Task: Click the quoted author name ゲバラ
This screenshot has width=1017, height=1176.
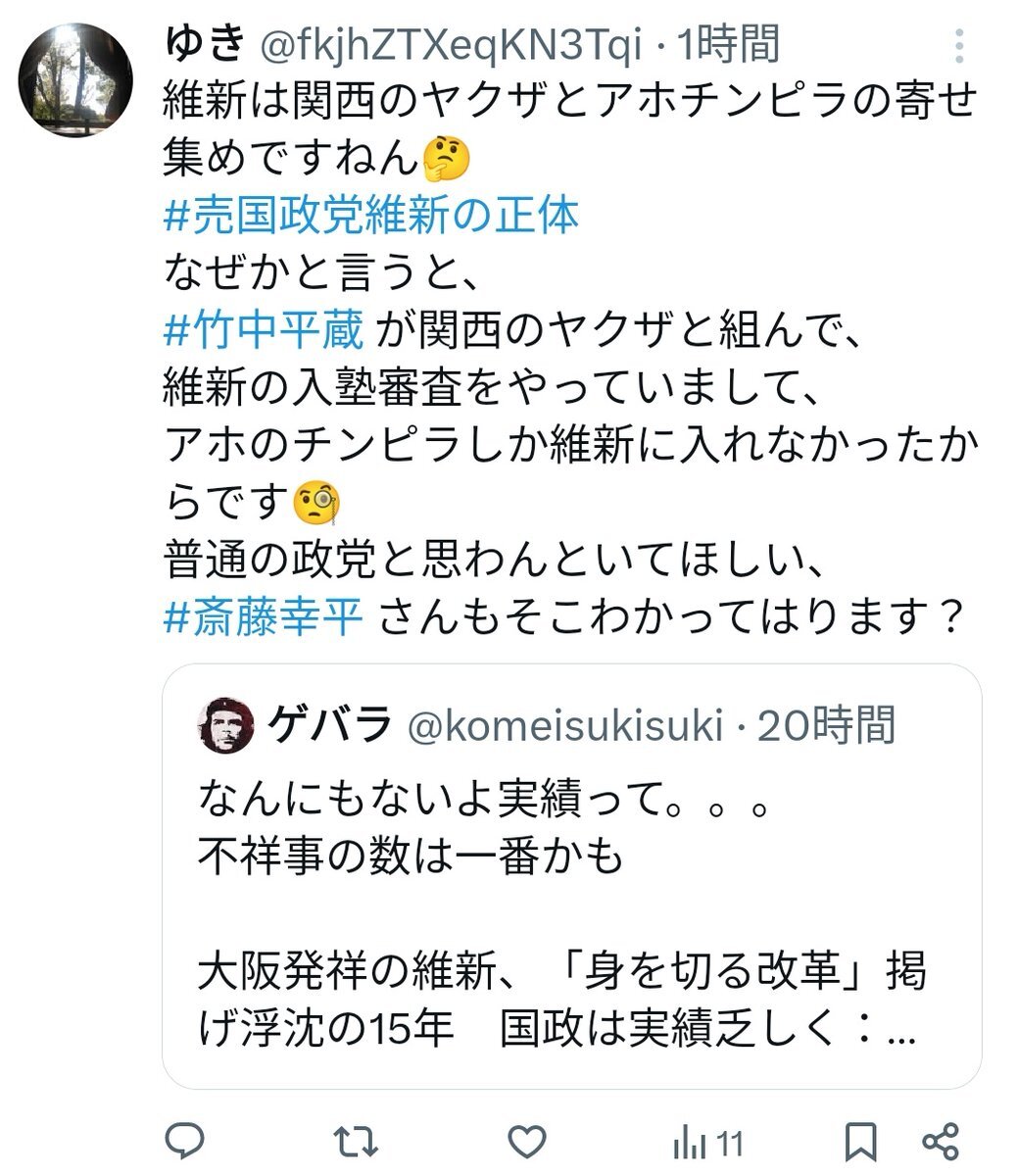Action: click(330, 726)
